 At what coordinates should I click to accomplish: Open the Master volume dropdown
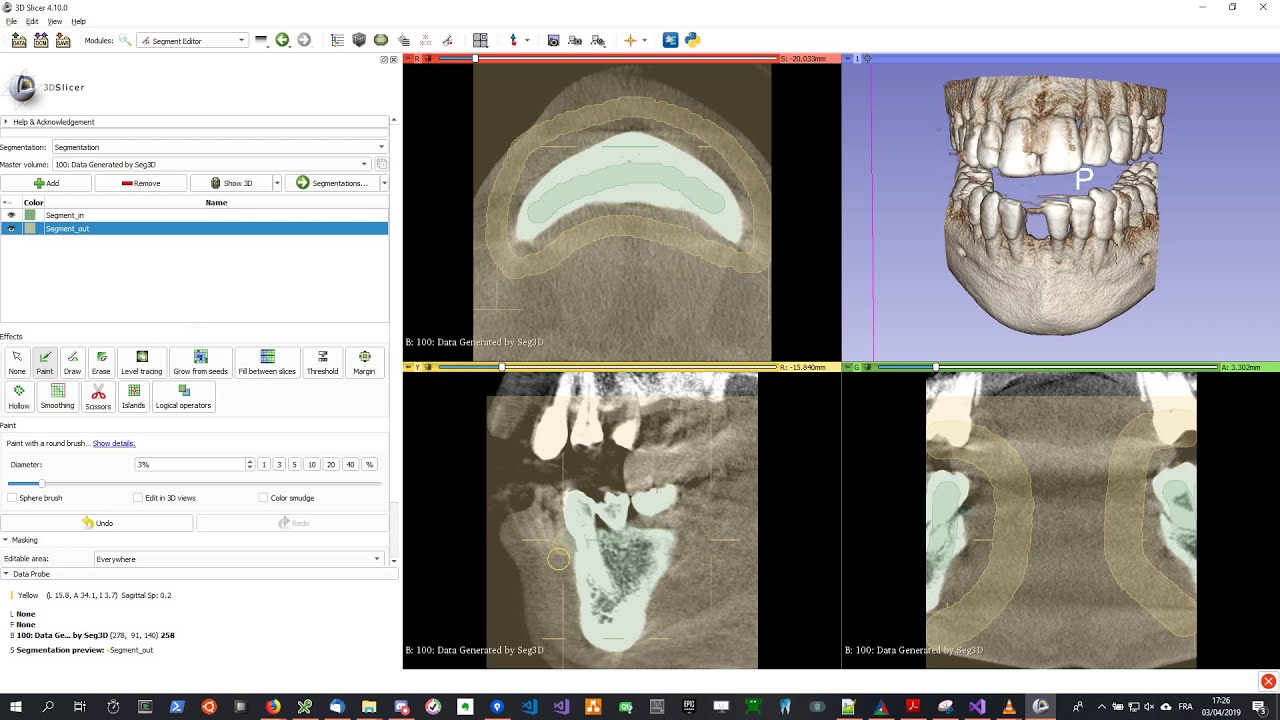coord(211,164)
